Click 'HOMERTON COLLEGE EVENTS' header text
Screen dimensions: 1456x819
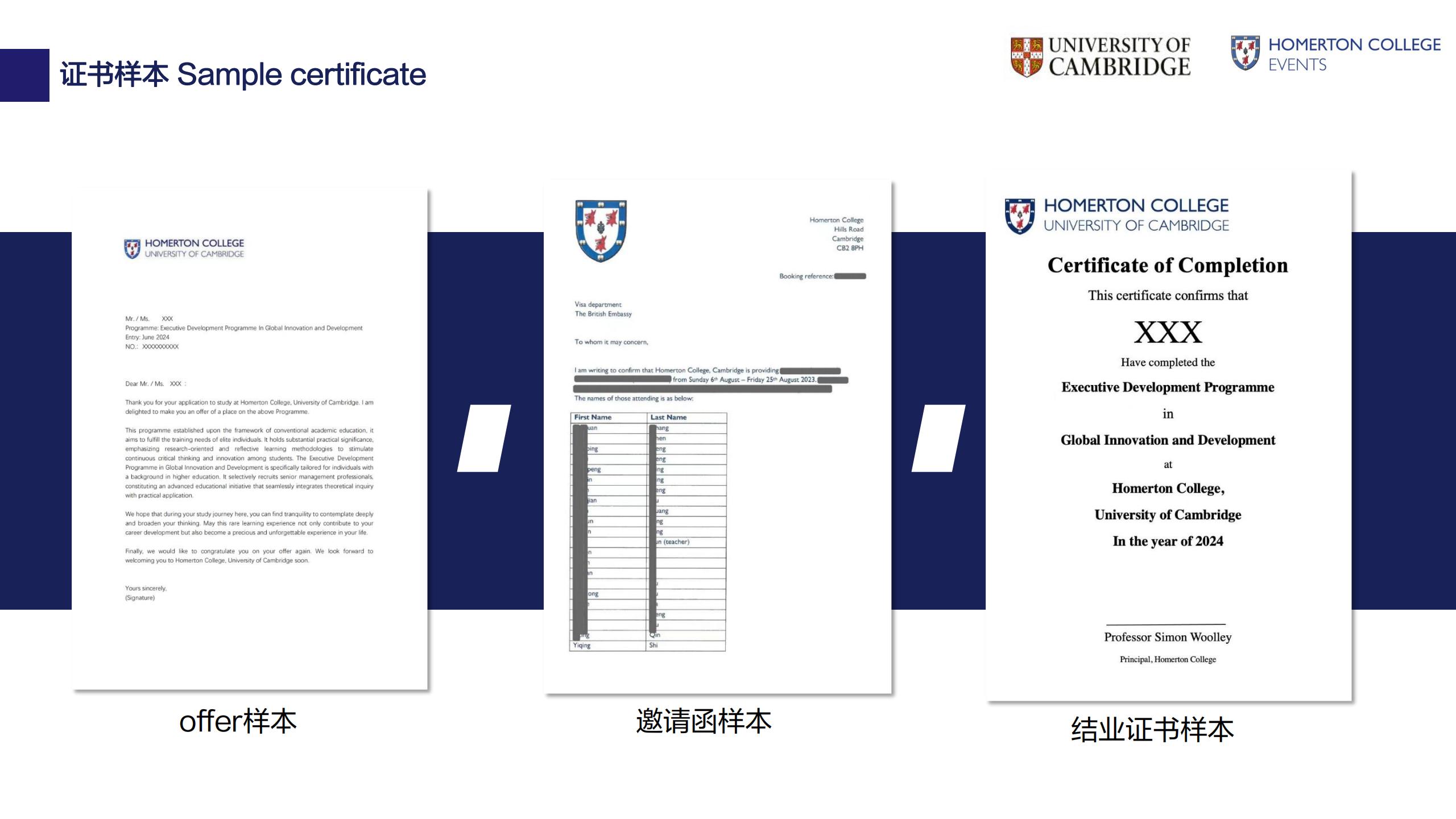click(x=1355, y=55)
